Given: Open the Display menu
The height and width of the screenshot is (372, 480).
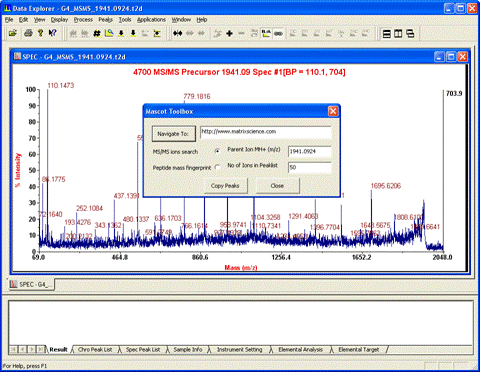Looking at the screenshot, I should pos(59,20).
